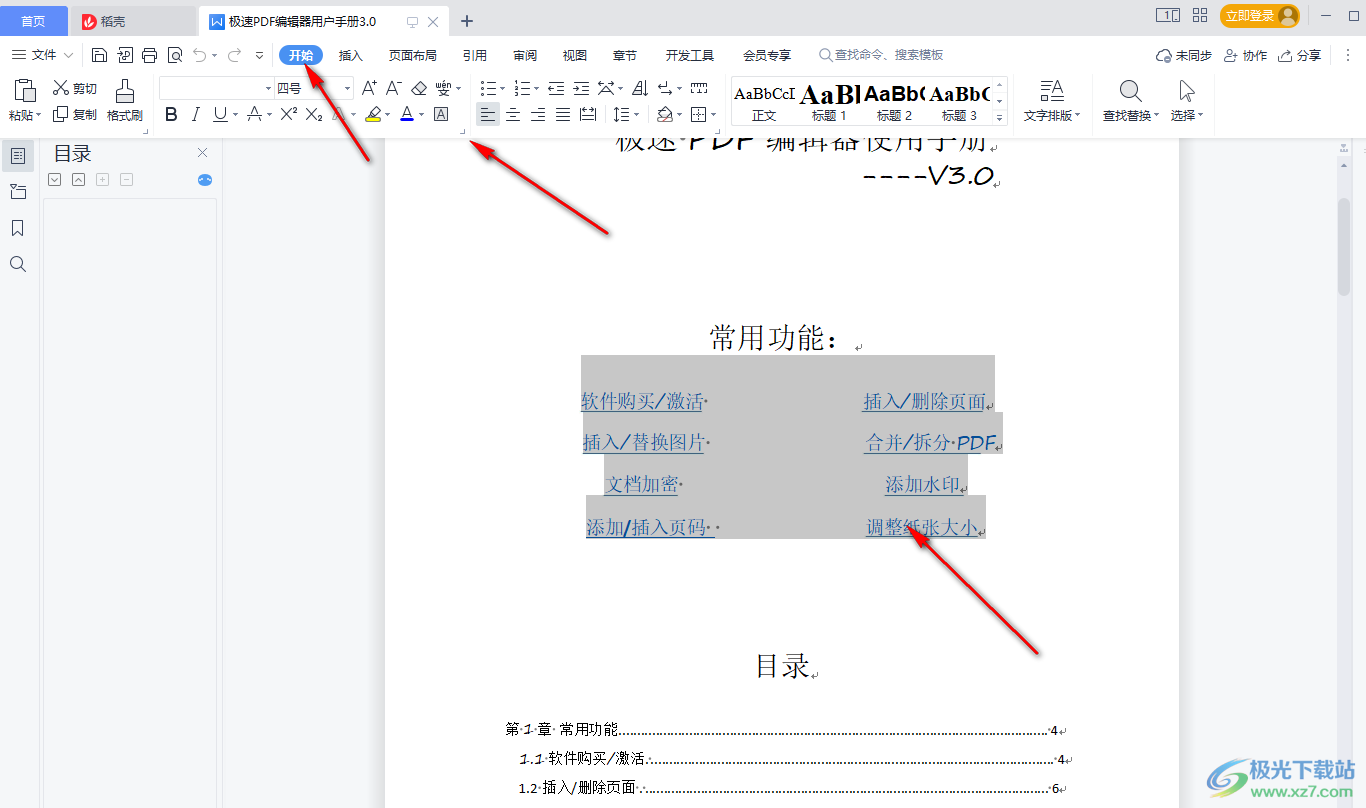The height and width of the screenshot is (808, 1366).
Task: Click the Distributed alignment icon
Action: pyautogui.click(x=588, y=115)
